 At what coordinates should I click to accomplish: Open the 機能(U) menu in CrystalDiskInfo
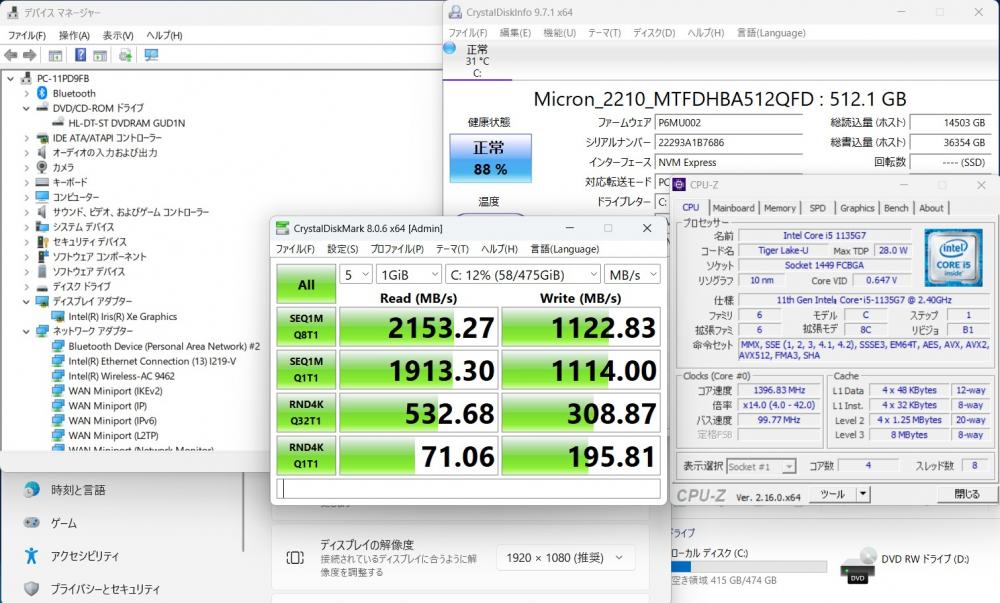pos(559,33)
